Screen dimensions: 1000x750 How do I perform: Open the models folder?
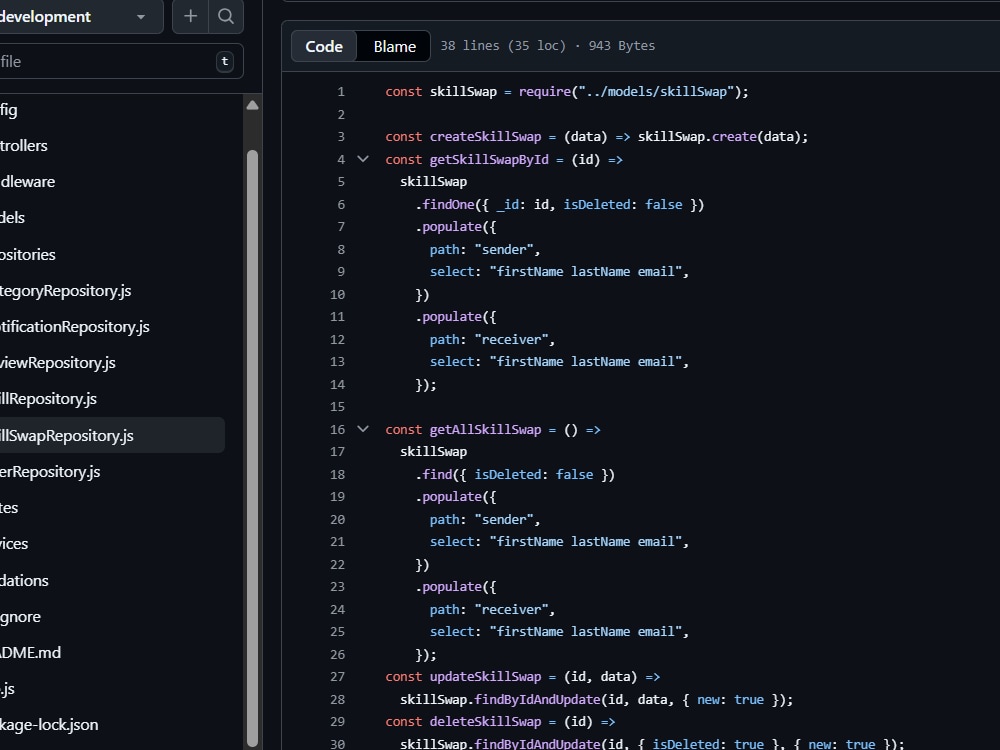tap(12, 217)
